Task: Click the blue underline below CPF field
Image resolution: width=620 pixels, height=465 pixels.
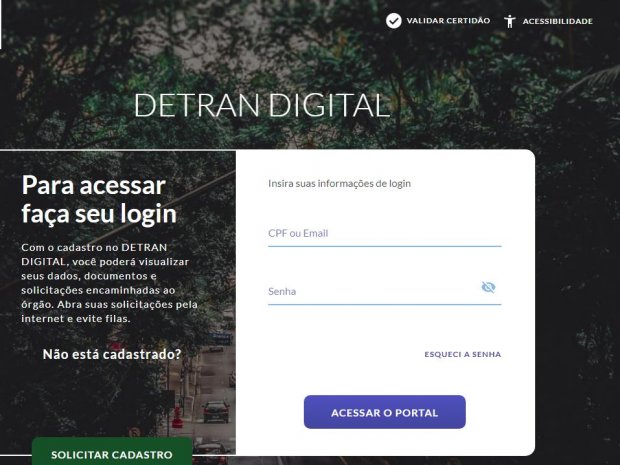Action: coord(384,246)
